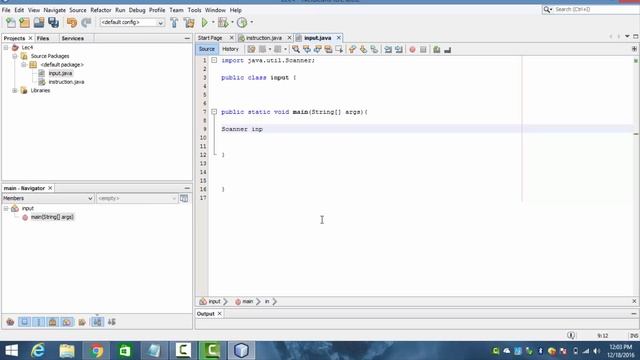
Task: Toggle Sort by Name in Navigator
Action: point(97,322)
